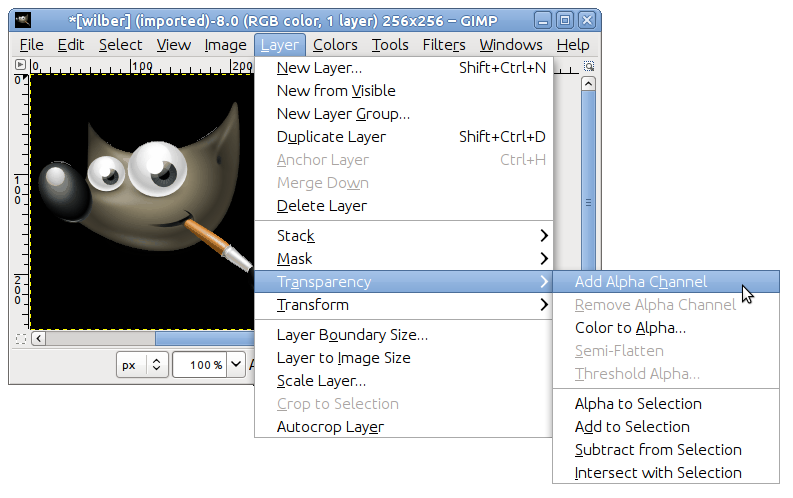Choose New Layer from Layer menu
Screen dimensions: 793x498
click(x=320, y=68)
